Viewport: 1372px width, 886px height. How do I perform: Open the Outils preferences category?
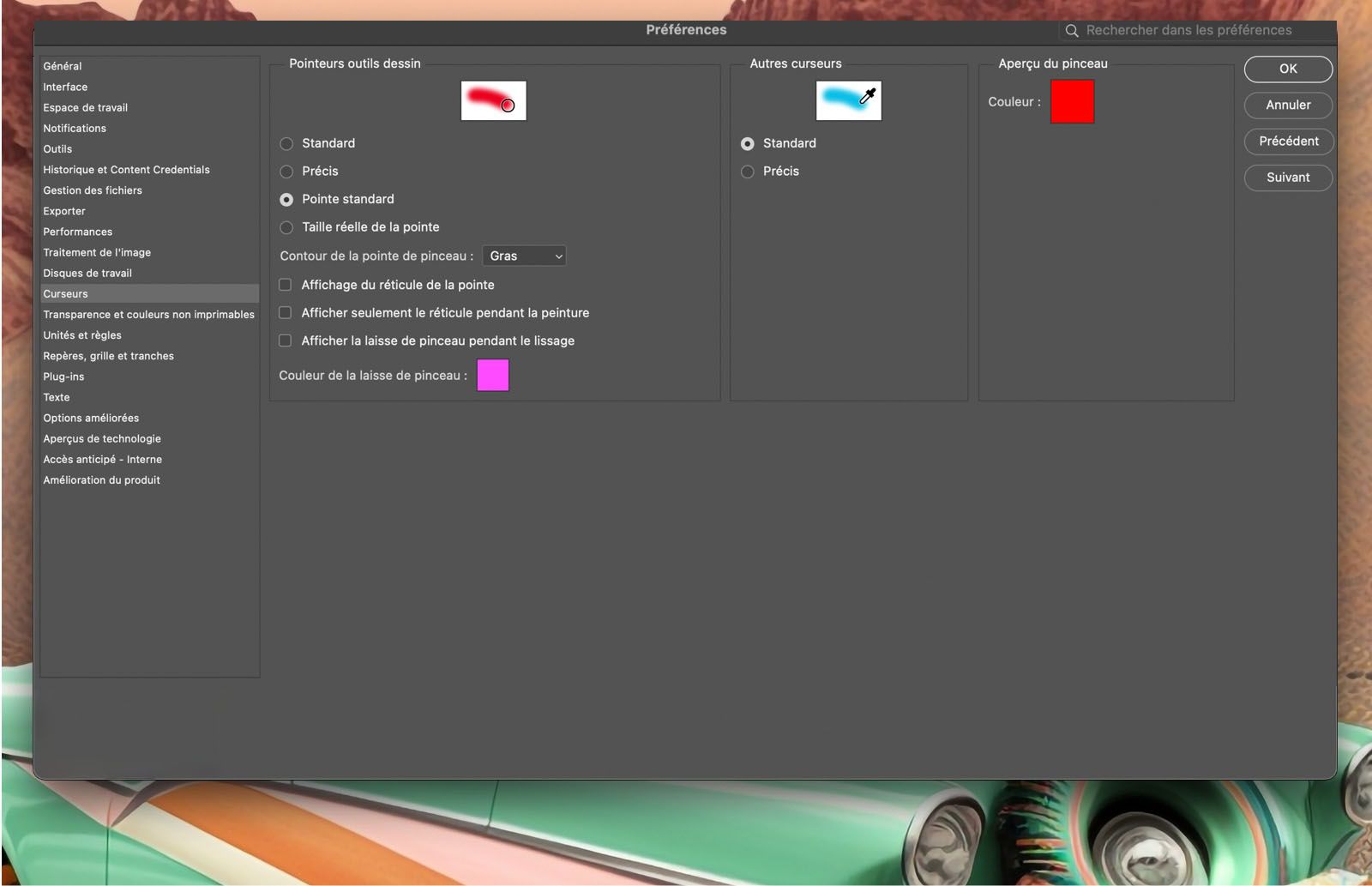pyautogui.click(x=150, y=148)
